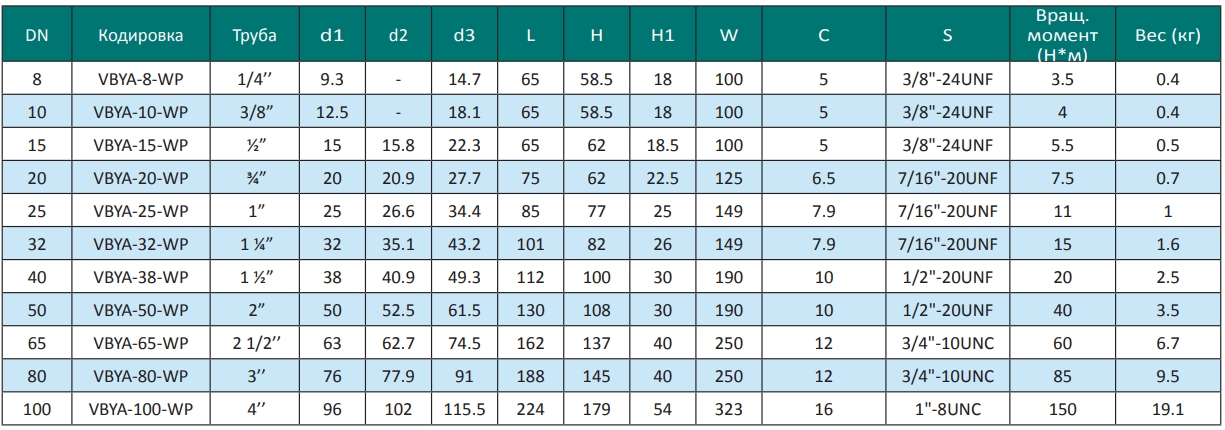
Task: Click the DN column header
Action: (36, 35)
